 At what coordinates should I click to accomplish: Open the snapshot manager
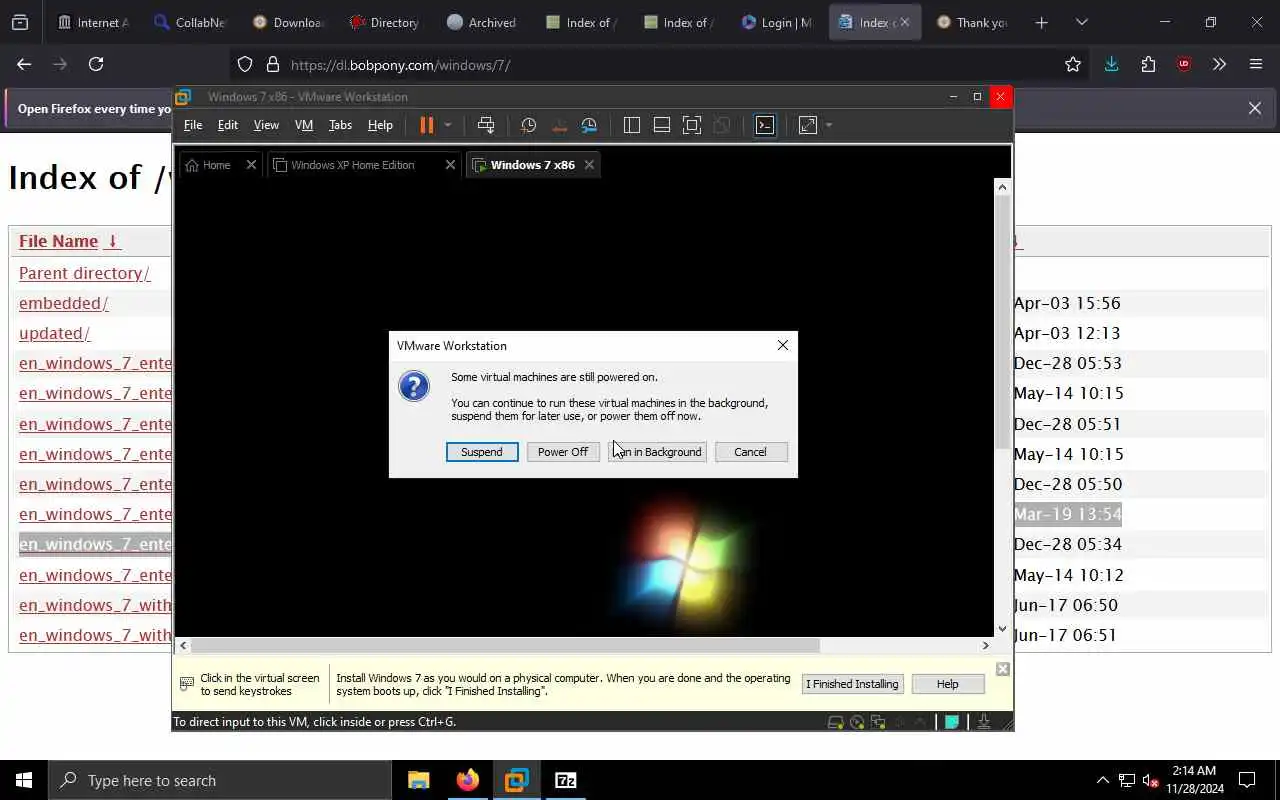[589, 125]
